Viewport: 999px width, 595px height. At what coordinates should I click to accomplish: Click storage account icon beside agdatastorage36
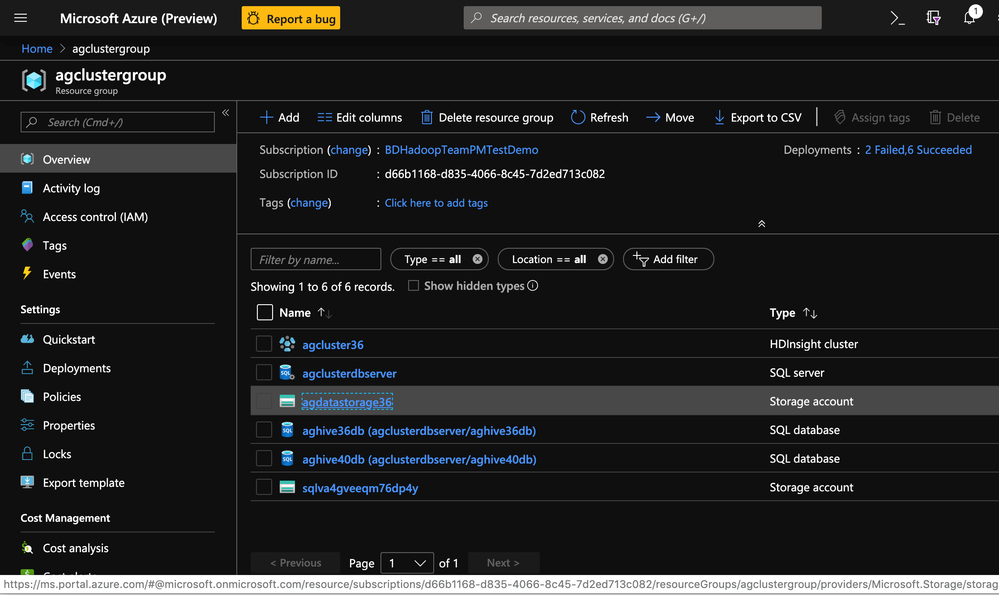287,401
